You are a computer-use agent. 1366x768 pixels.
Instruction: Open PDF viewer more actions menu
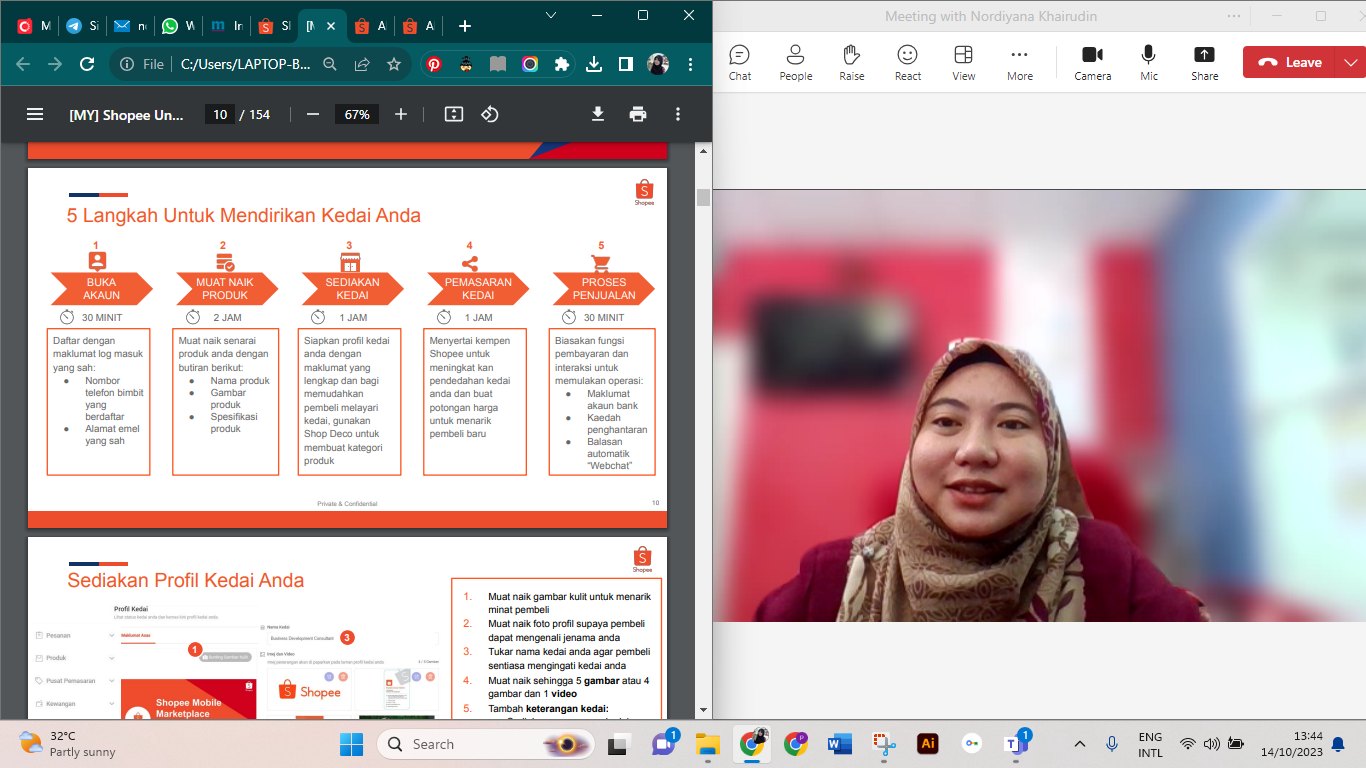point(678,114)
